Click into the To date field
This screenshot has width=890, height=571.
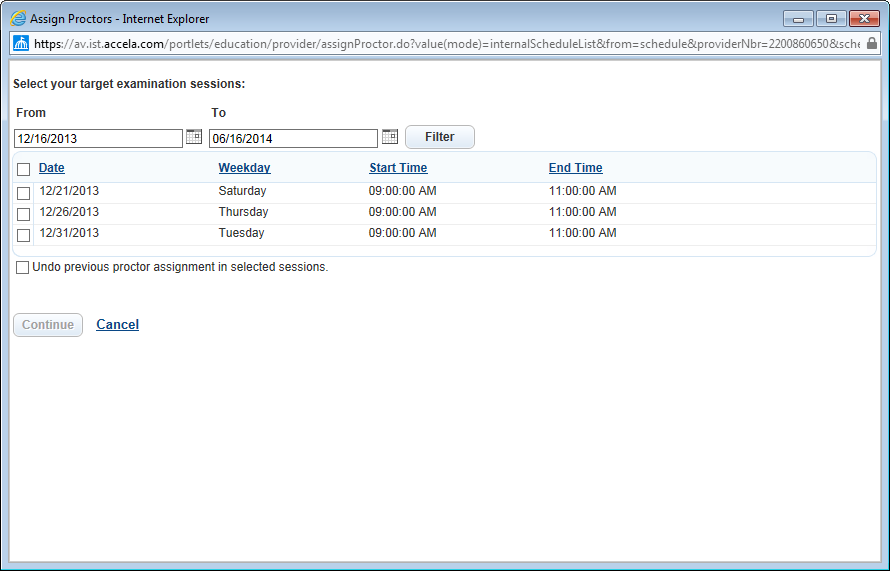point(293,139)
